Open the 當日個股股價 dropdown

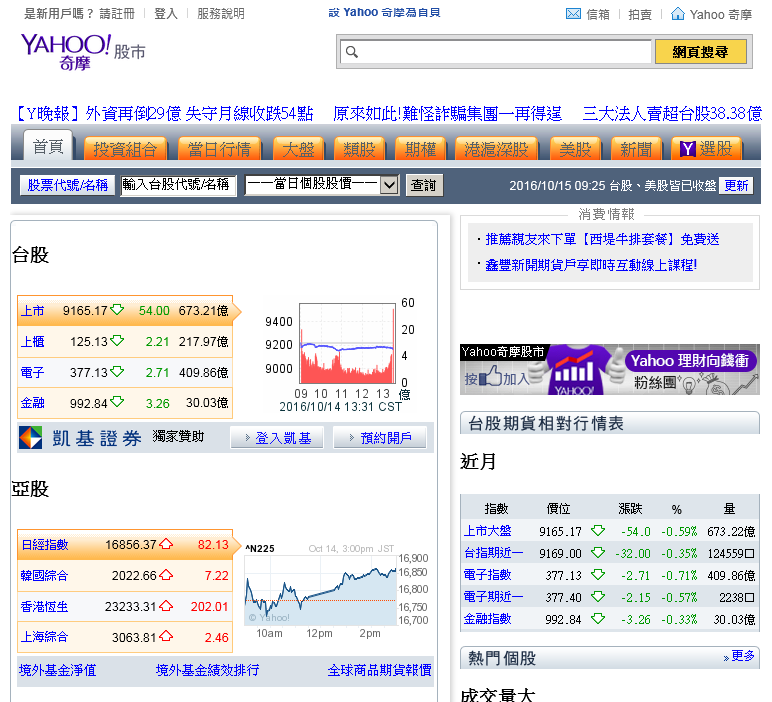[x=322, y=185]
